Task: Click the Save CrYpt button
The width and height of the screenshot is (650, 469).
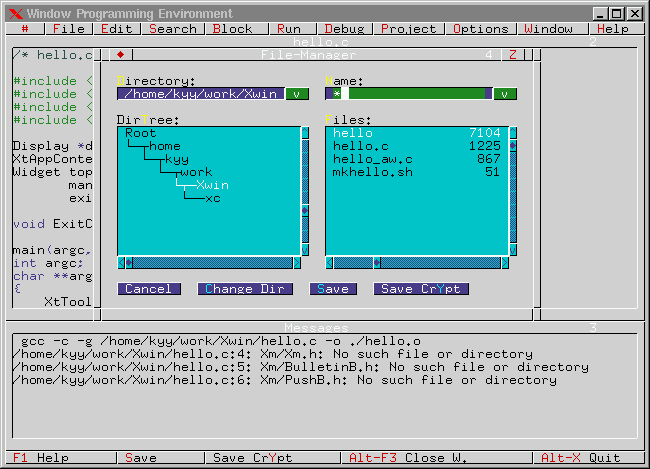Action: click(x=421, y=289)
